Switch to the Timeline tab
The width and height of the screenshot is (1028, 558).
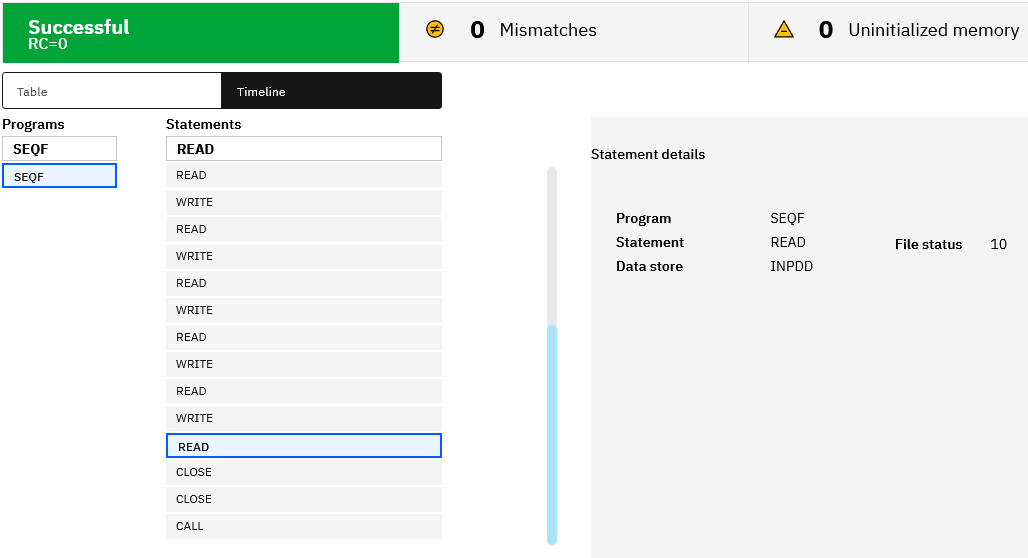pos(331,91)
